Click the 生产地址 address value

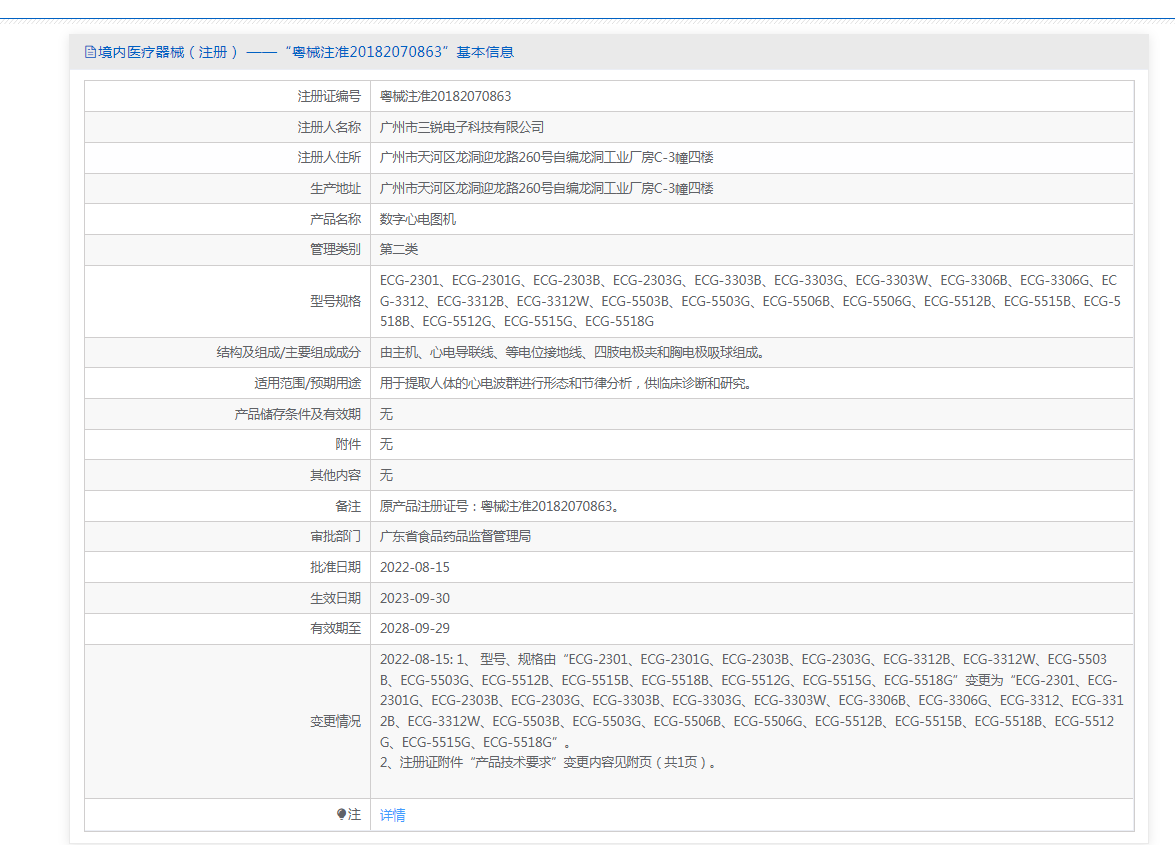[x=546, y=188]
